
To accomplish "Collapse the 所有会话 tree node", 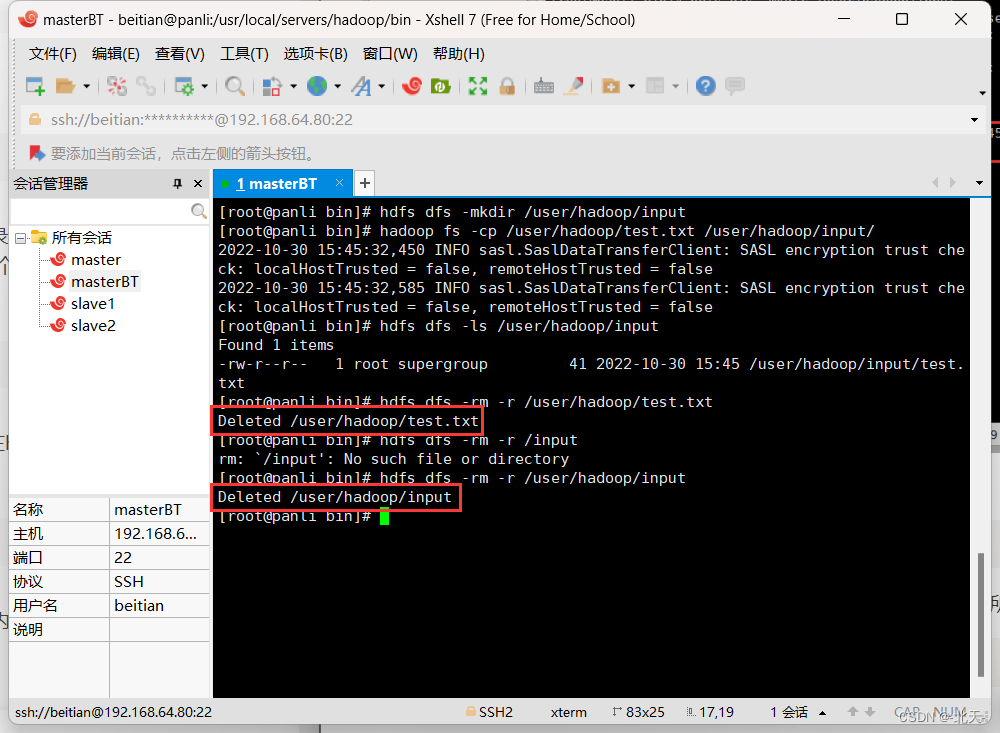I will coord(20,238).
